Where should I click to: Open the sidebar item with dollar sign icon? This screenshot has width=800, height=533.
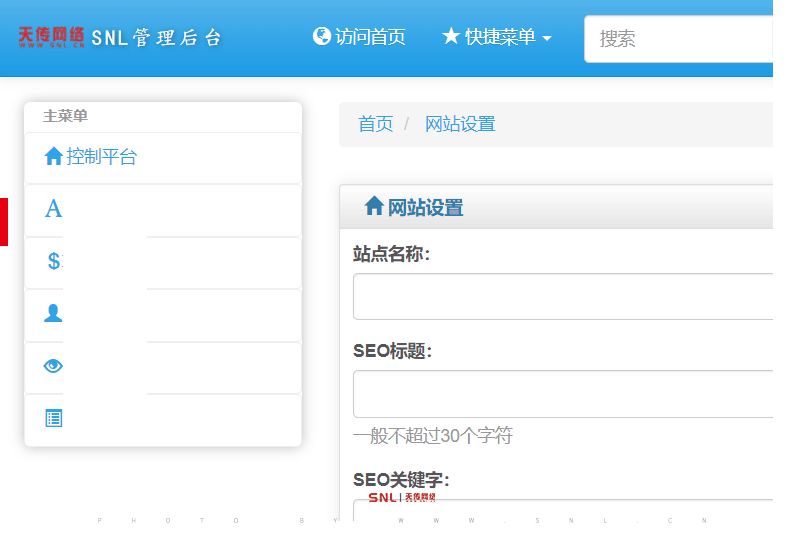(x=163, y=263)
